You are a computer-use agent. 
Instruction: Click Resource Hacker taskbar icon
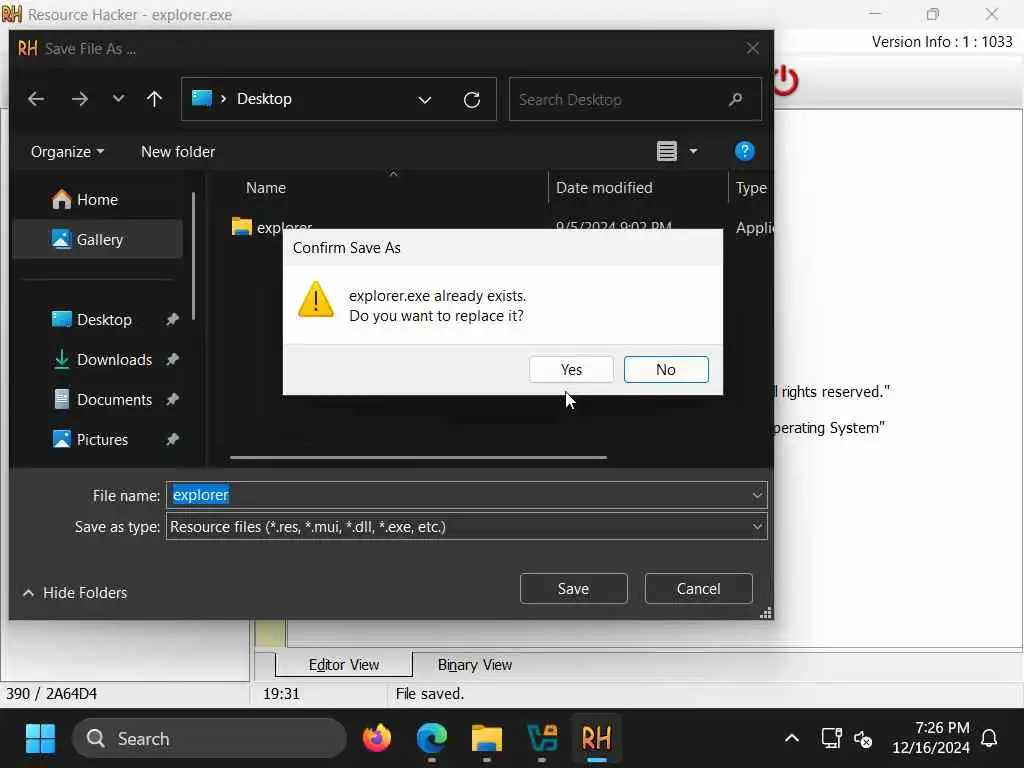pos(596,739)
